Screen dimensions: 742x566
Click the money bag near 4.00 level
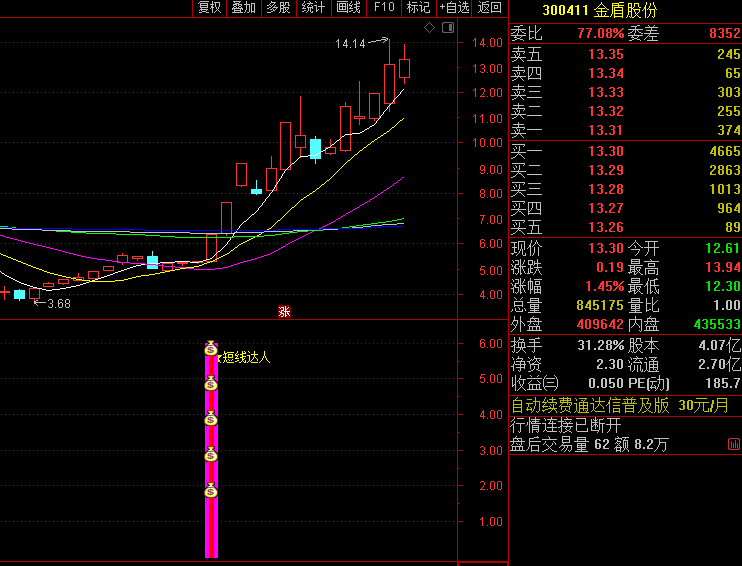click(211, 418)
